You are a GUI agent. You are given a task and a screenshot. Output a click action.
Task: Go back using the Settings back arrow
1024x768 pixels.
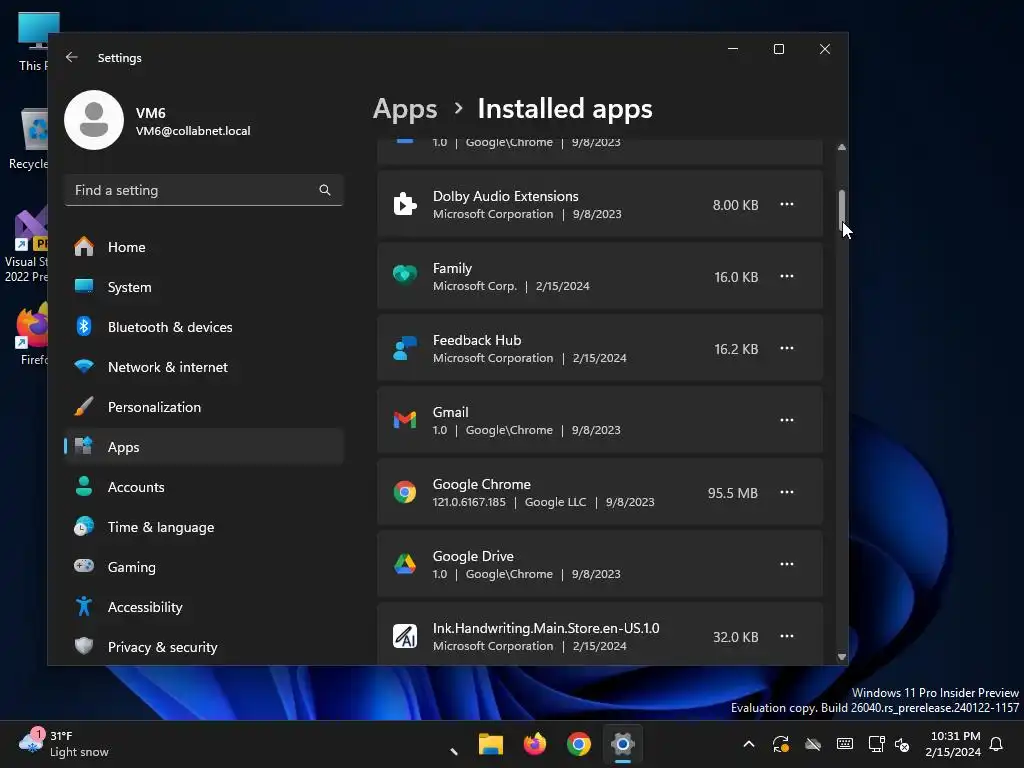(x=72, y=57)
